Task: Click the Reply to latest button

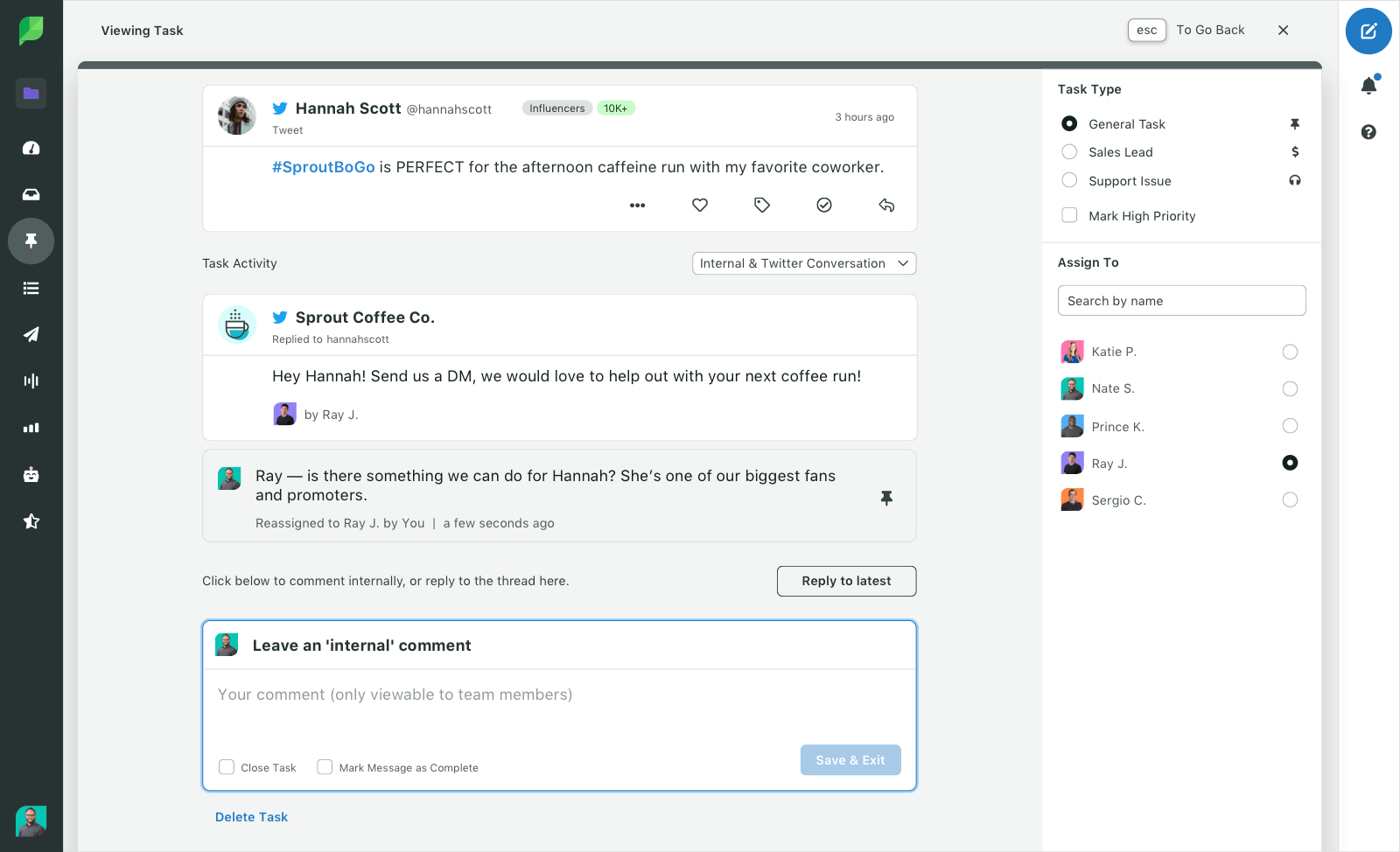Action: [845, 581]
